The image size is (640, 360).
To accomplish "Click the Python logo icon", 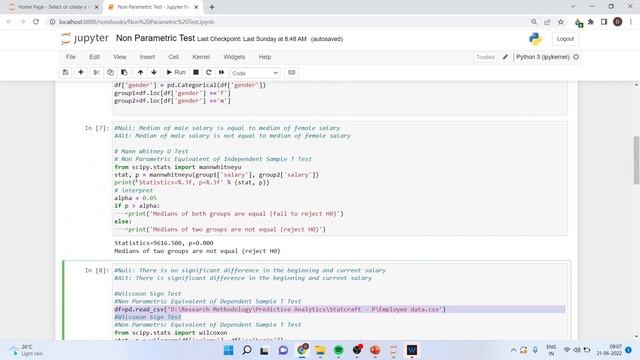I will [x=535, y=39].
